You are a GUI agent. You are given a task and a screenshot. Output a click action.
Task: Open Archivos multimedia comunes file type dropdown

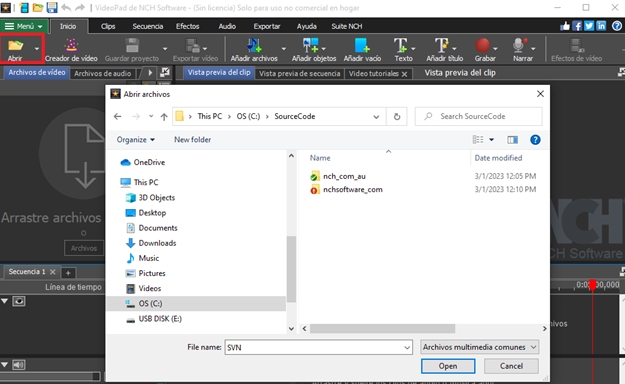click(x=480, y=347)
